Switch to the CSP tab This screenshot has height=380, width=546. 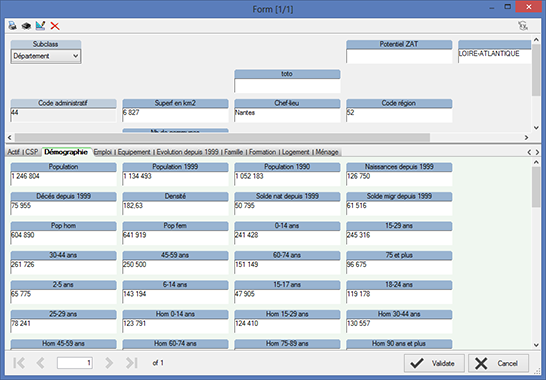(x=32, y=152)
